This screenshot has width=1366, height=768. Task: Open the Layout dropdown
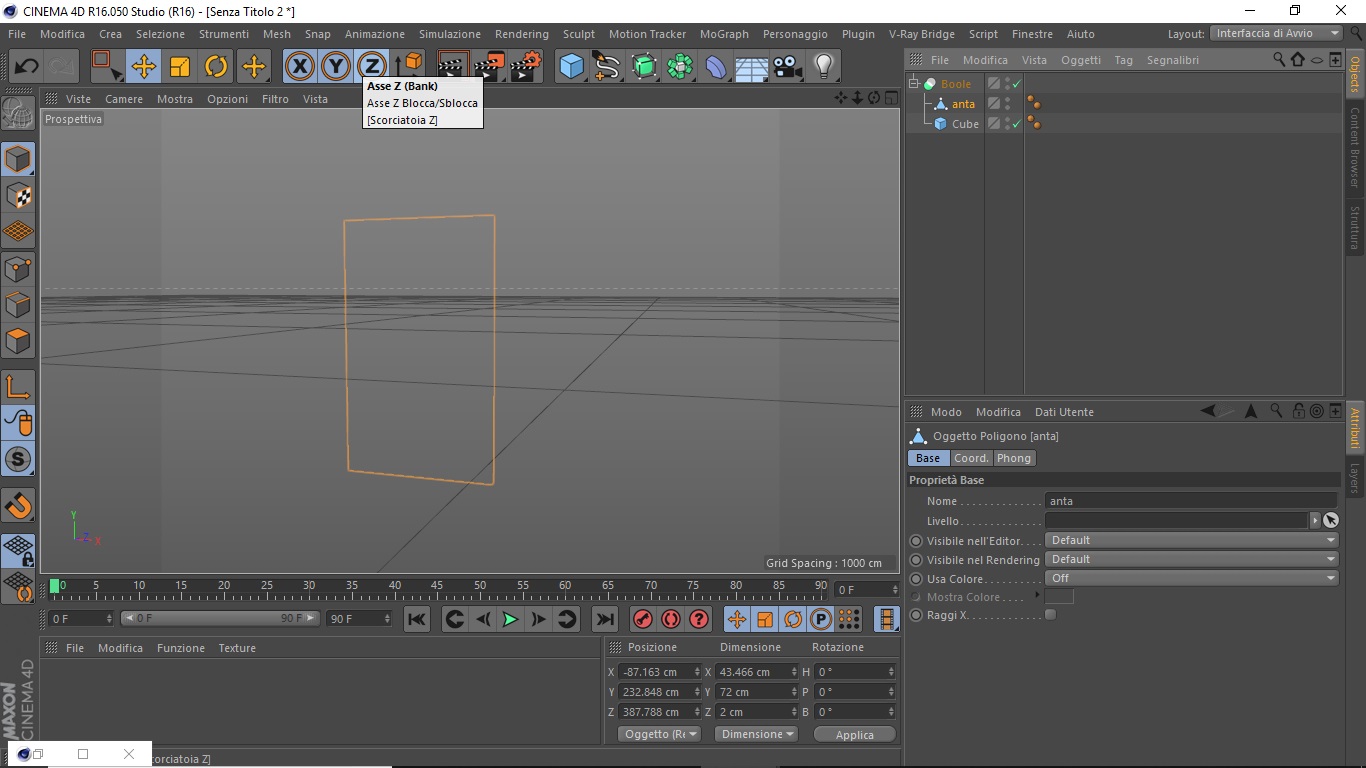click(x=1276, y=33)
